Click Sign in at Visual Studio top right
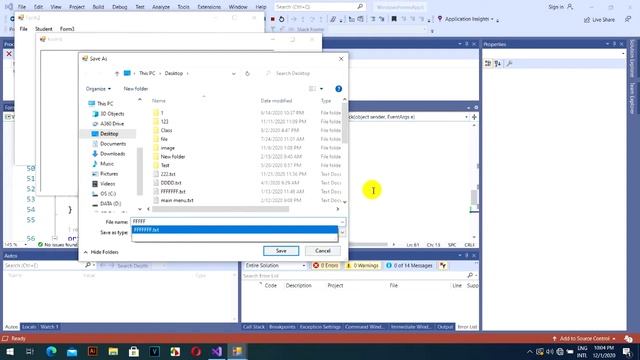The height and width of the screenshot is (360, 640). pos(560,7)
